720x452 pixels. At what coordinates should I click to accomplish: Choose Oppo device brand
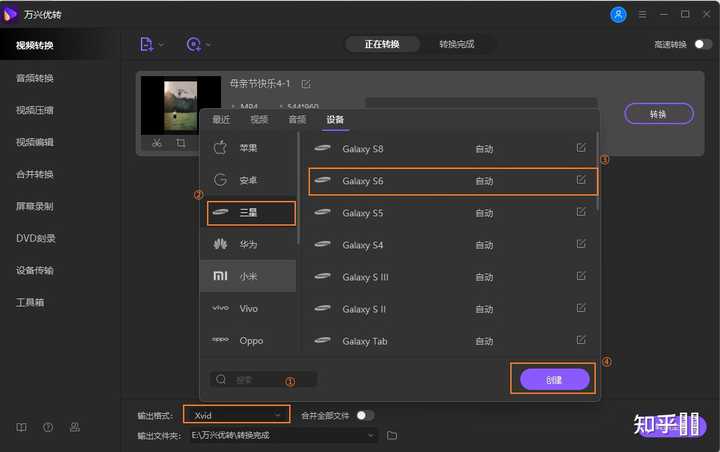tap(248, 341)
